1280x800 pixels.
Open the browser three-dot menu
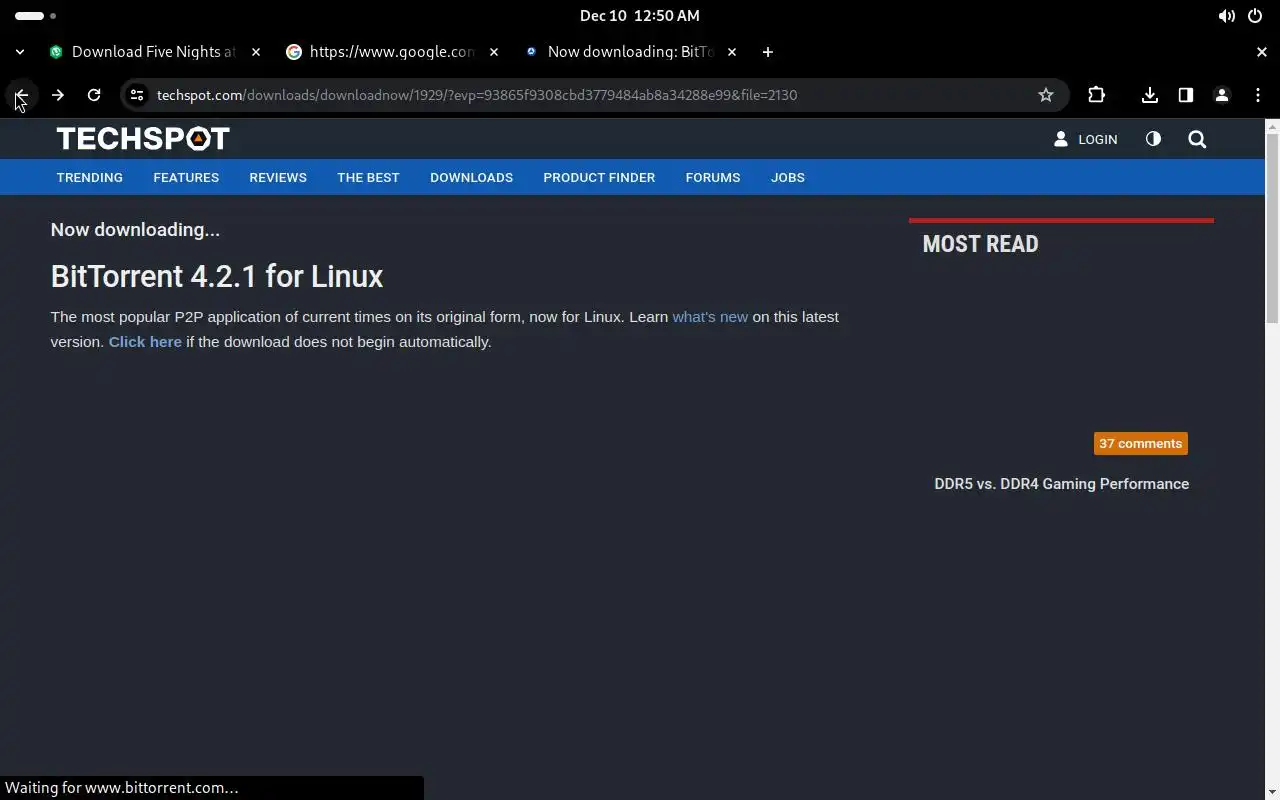click(1258, 95)
